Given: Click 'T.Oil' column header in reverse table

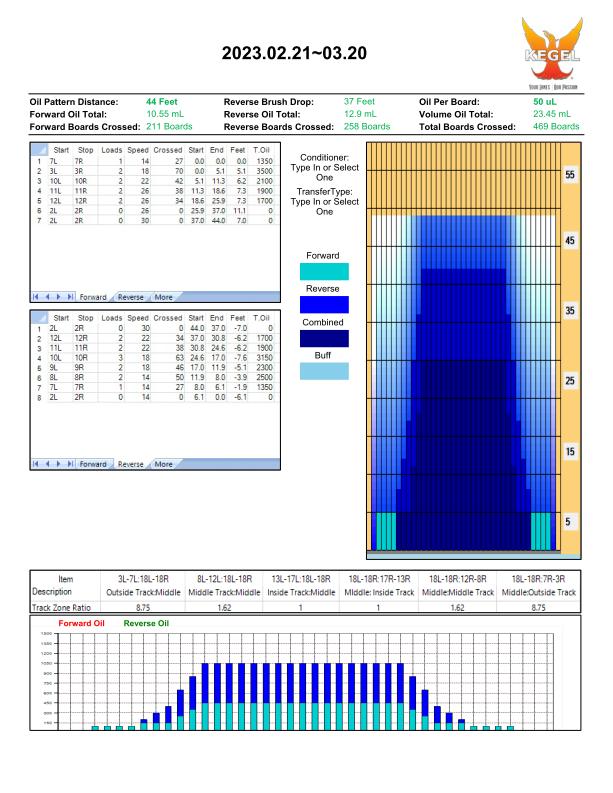Looking at the screenshot, I should pyautogui.click(x=261, y=318).
